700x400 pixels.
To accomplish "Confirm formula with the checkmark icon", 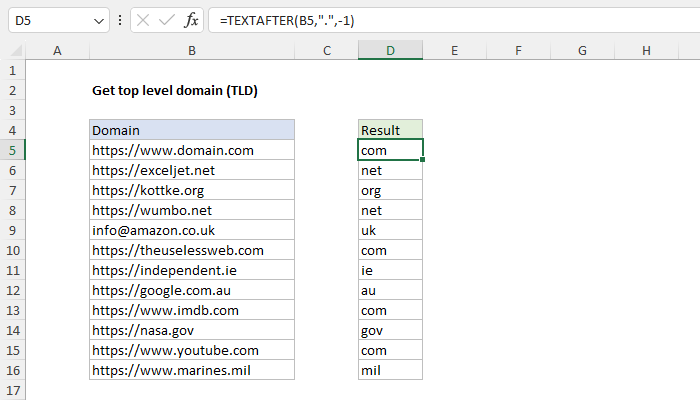I will coord(167,21).
